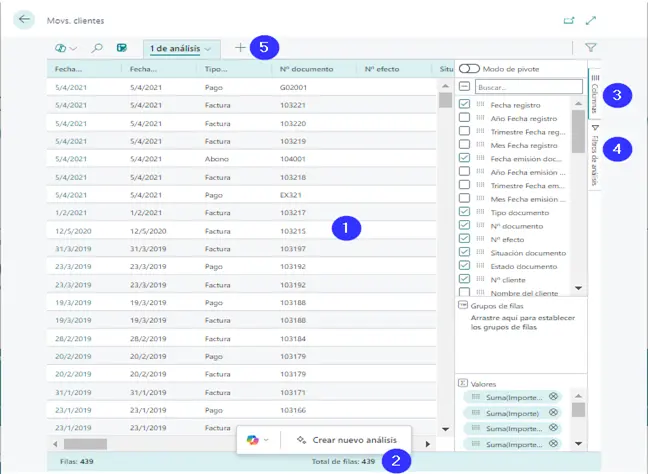
Task: Click the search magnifier icon
Action: pos(97,48)
